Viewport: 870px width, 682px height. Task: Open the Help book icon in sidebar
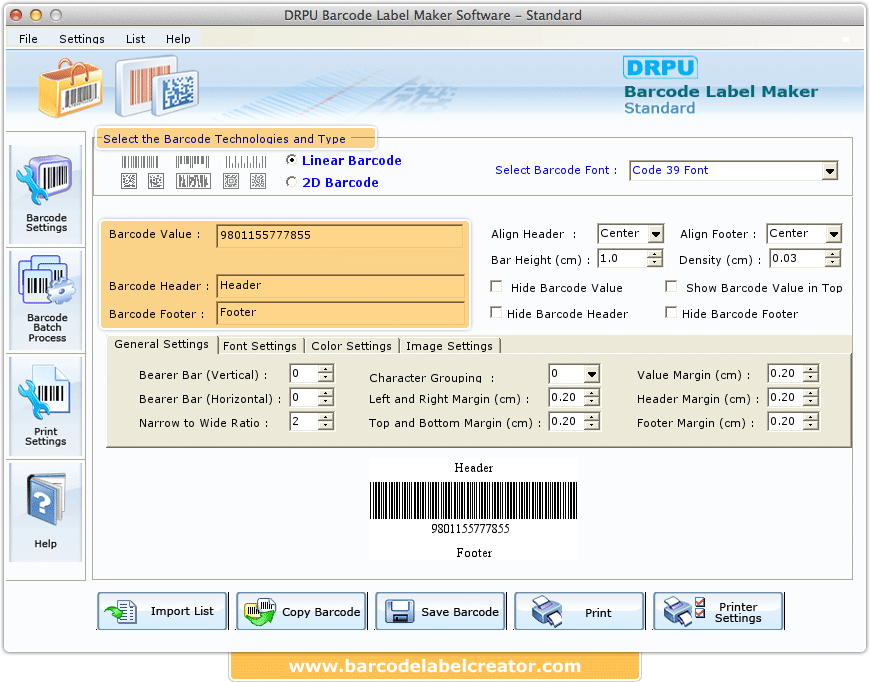click(x=46, y=499)
